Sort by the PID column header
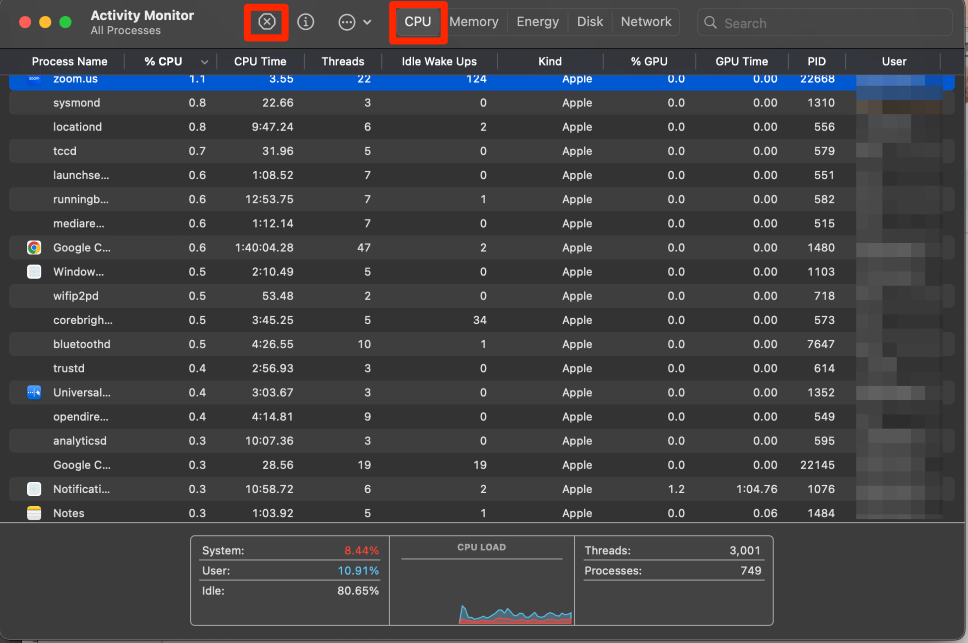This screenshot has height=643, width=968. coord(816,62)
